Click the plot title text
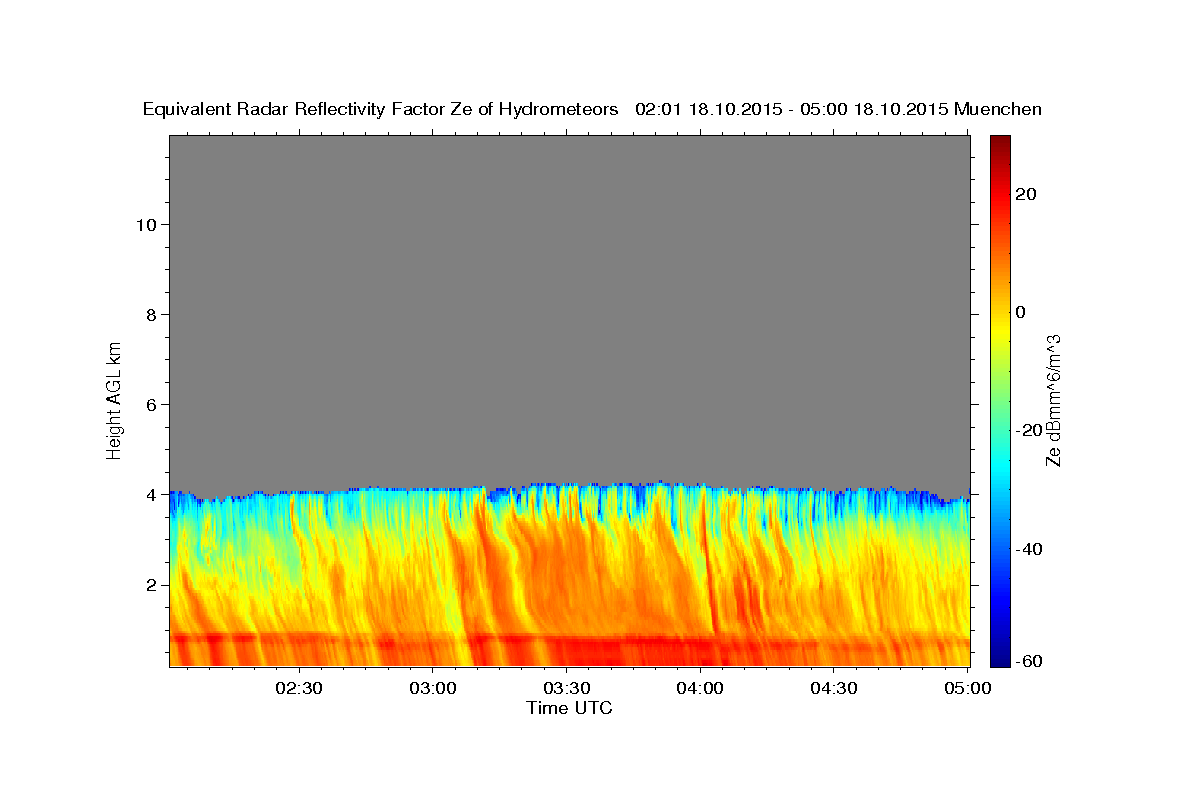Image resolution: width=1200 pixels, height=800 pixels. (x=592, y=109)
